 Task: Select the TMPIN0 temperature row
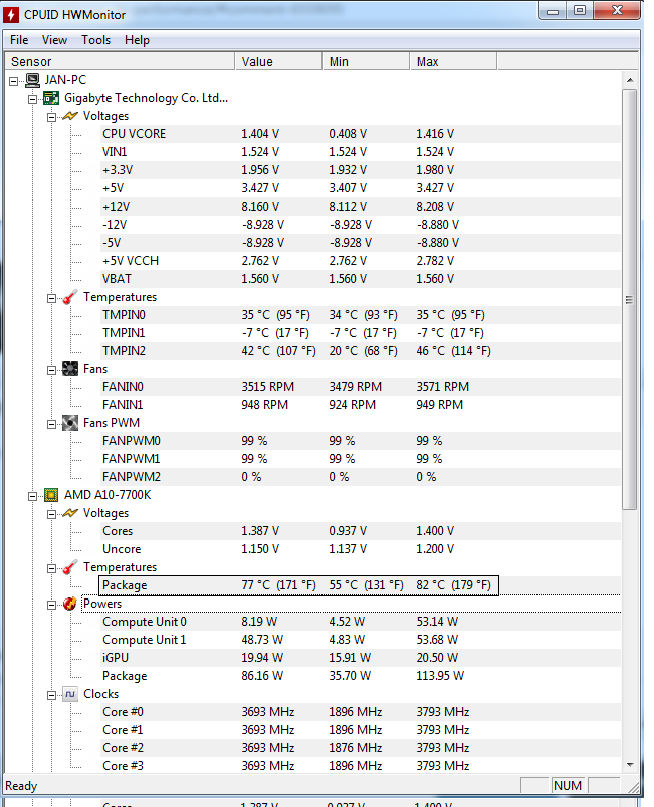[x=361, y=315]
